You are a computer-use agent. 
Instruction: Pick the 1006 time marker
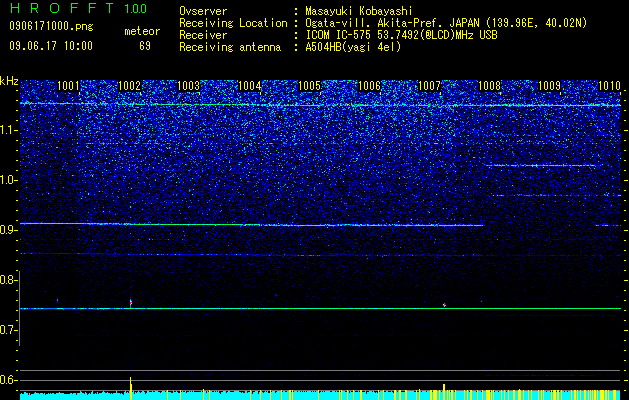369,85
